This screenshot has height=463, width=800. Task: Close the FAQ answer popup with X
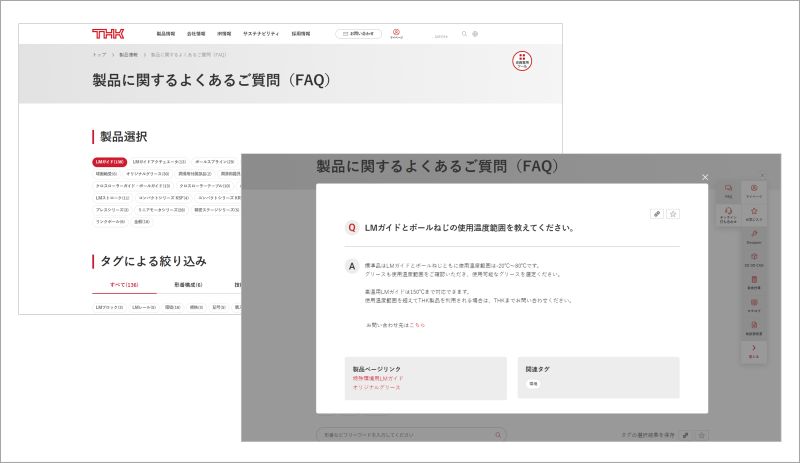(x=733, y=177)
